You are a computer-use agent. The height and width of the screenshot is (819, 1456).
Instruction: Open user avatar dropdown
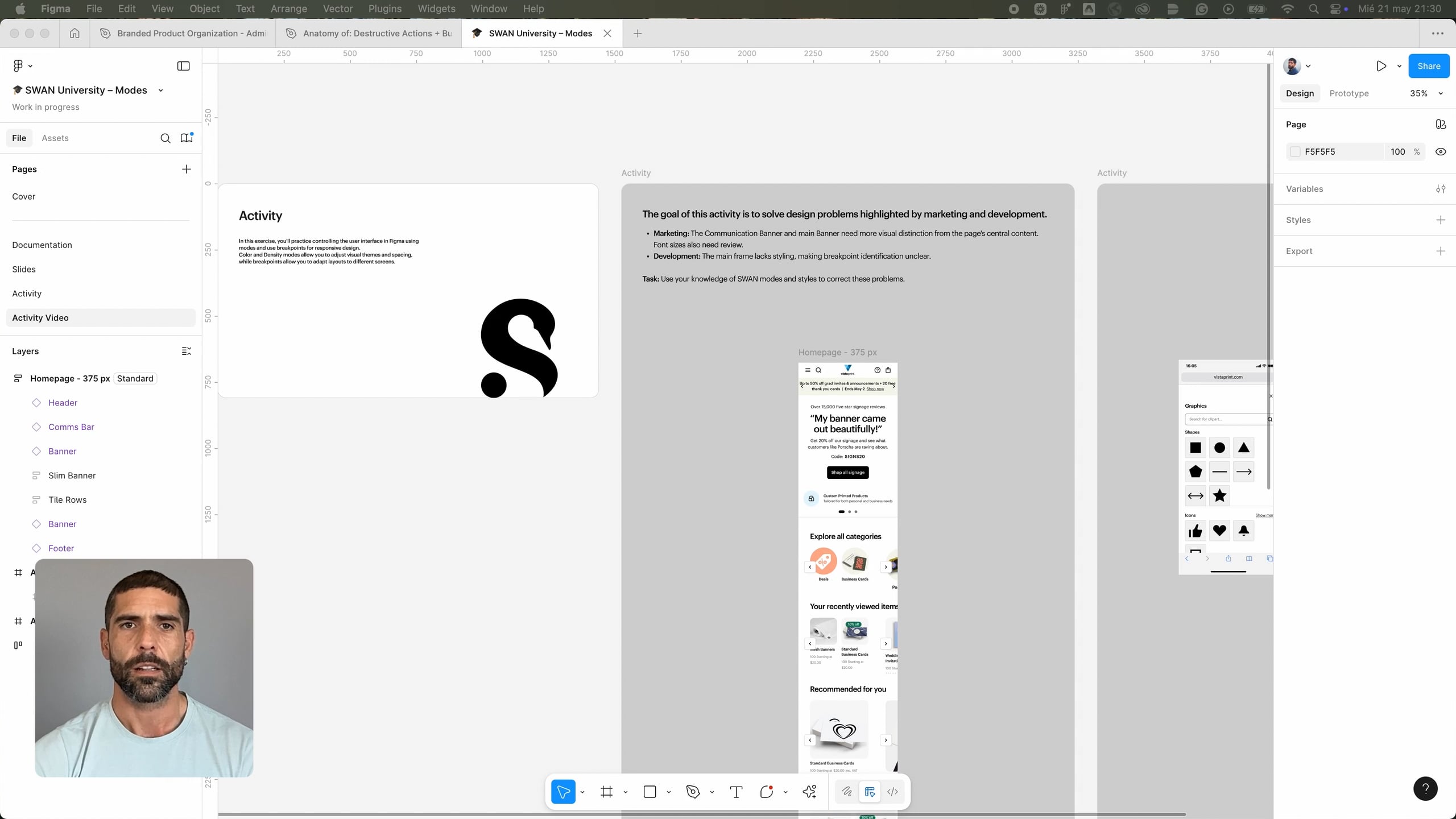1297,66
